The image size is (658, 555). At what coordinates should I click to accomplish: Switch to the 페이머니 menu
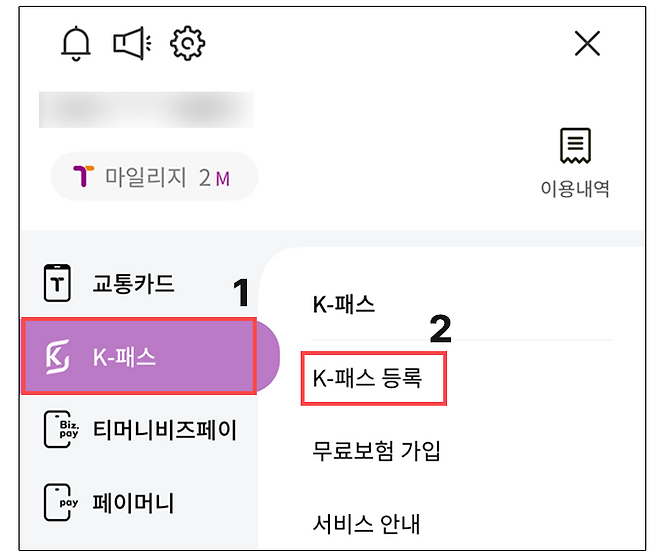(133, 503)
